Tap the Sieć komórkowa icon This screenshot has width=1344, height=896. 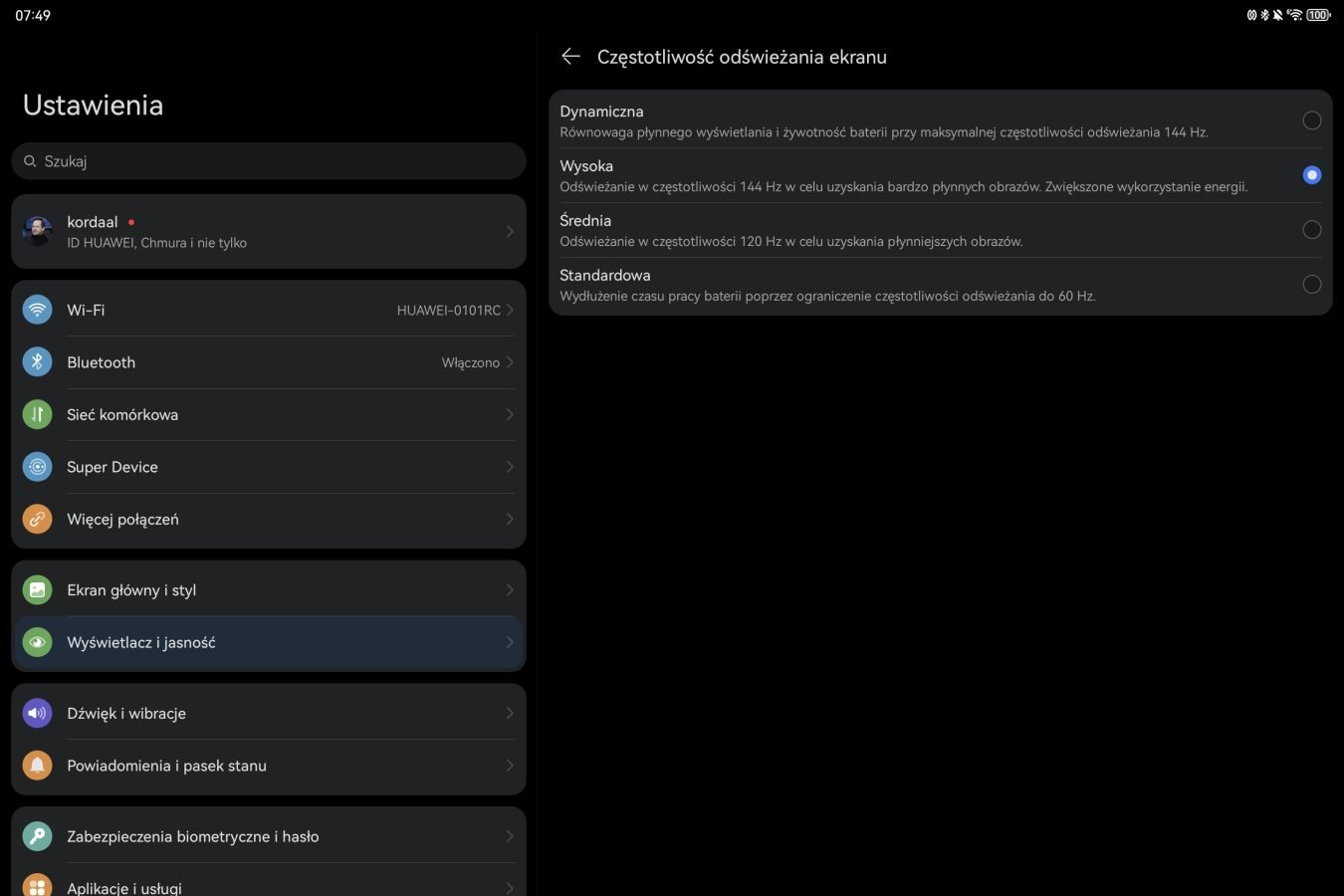37,414
